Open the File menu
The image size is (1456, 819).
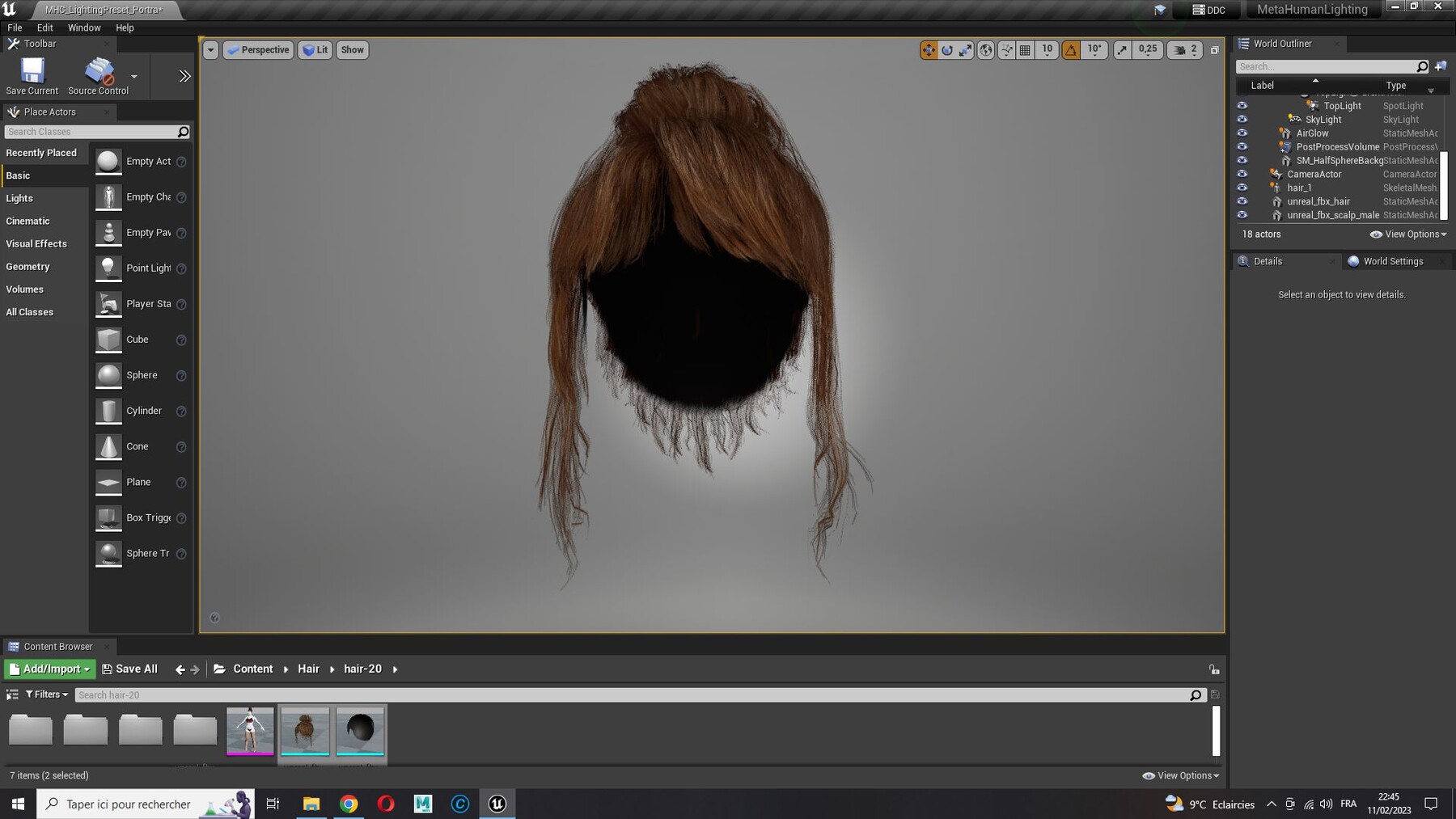[x=15, y=27]
